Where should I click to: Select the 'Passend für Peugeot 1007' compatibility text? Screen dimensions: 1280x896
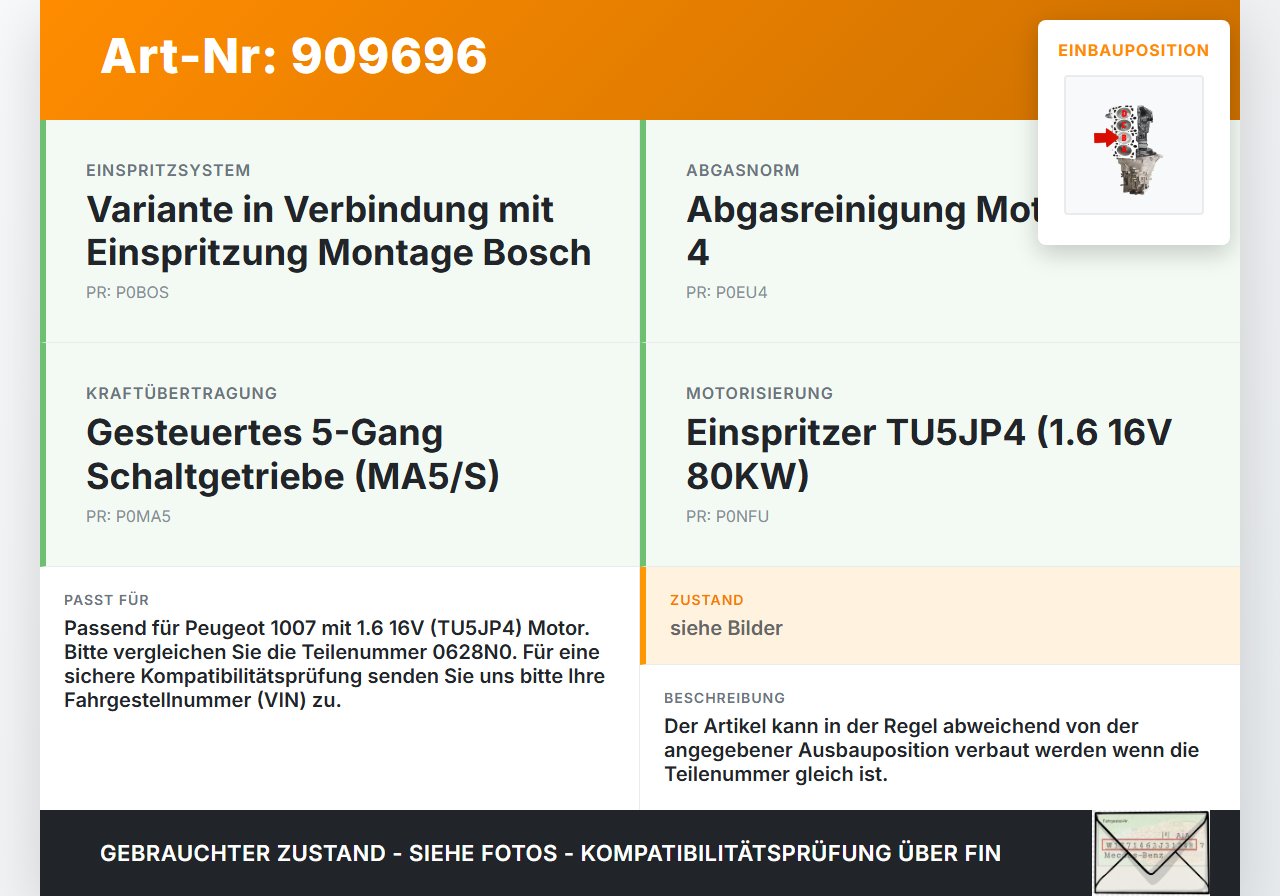(x=333, y=664)
